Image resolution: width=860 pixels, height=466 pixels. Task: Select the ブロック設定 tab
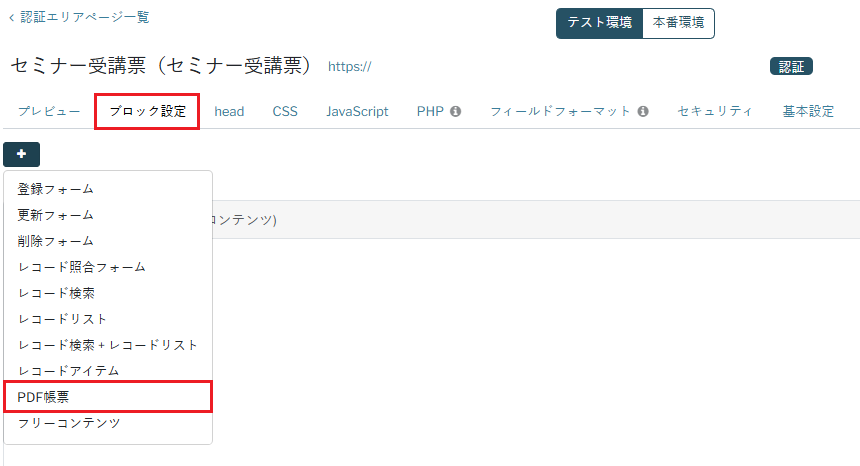pyautogui.click(x=147, y=112)
